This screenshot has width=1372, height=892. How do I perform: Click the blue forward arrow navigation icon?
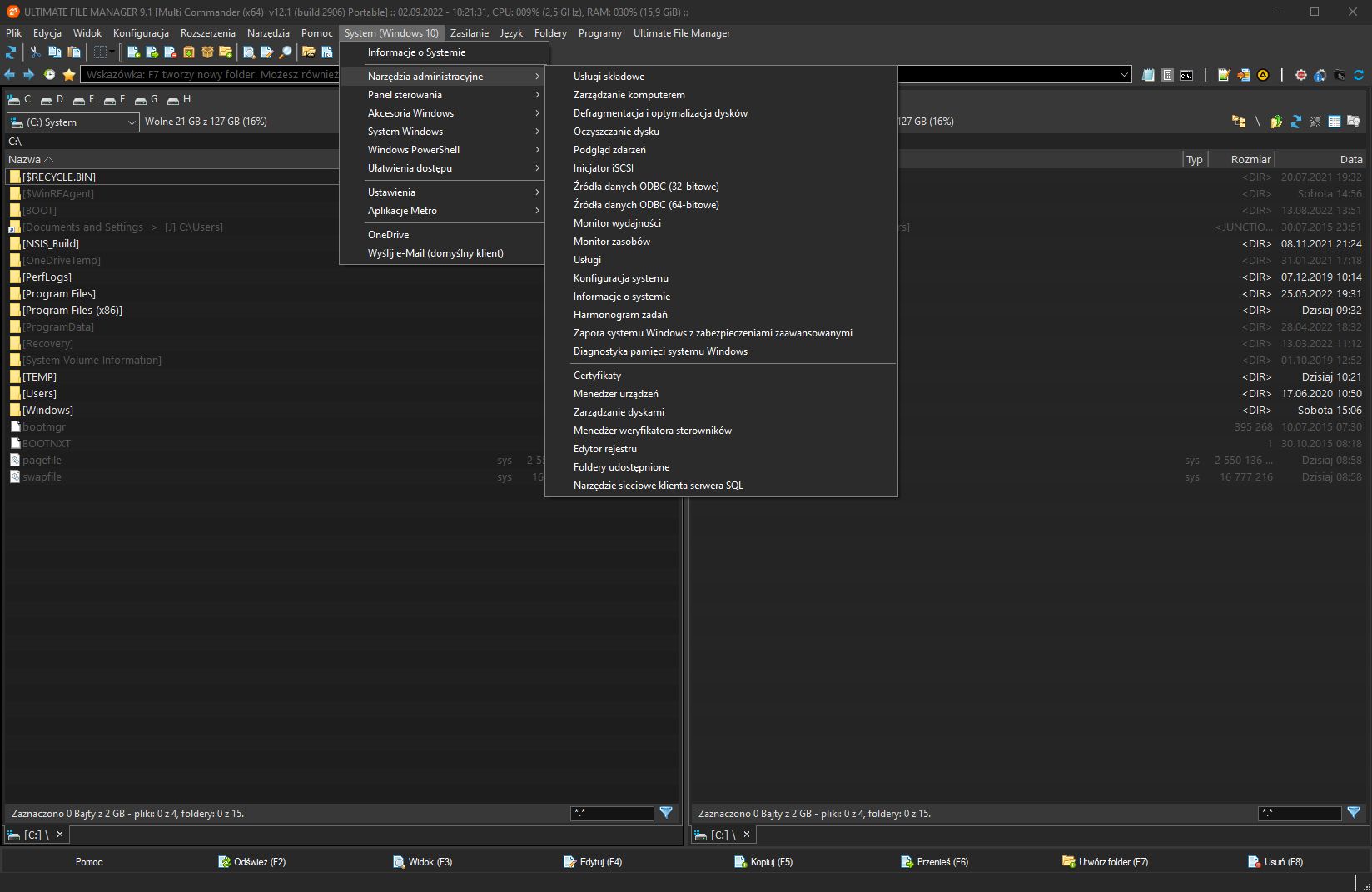pos(29,74)
